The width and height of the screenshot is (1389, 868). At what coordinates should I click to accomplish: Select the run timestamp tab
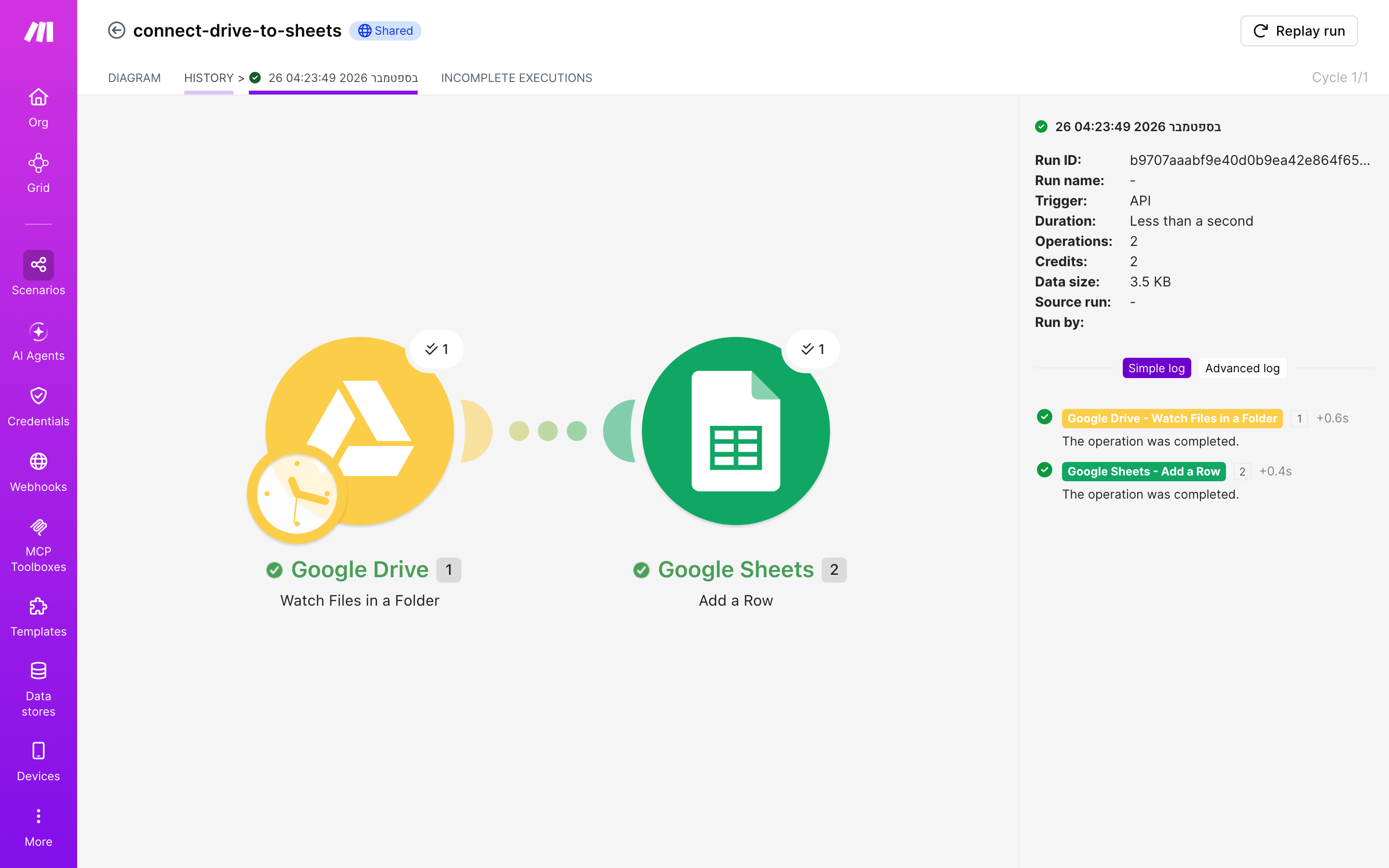tap(333, 78)
